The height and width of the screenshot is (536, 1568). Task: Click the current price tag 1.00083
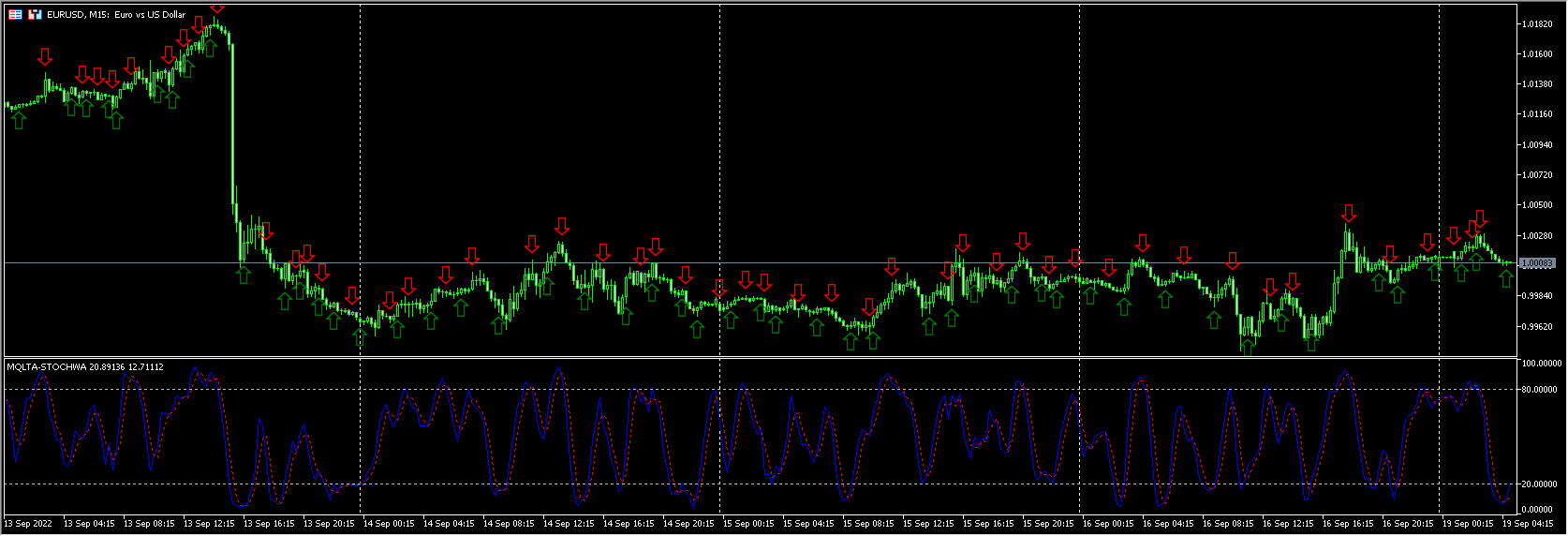[x=1538, y=263]
